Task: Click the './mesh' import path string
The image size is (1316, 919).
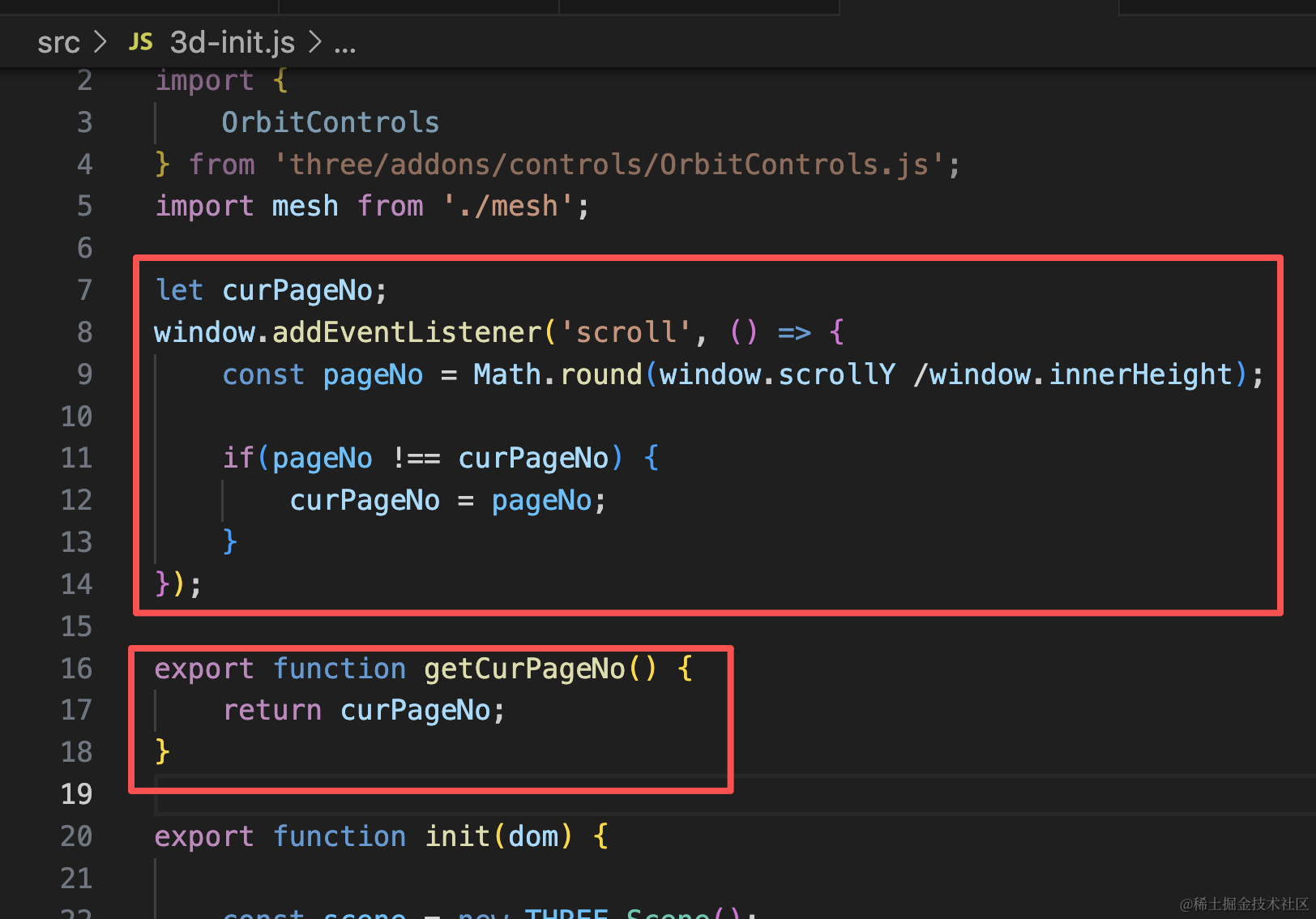Action: [x=509, y=206]
